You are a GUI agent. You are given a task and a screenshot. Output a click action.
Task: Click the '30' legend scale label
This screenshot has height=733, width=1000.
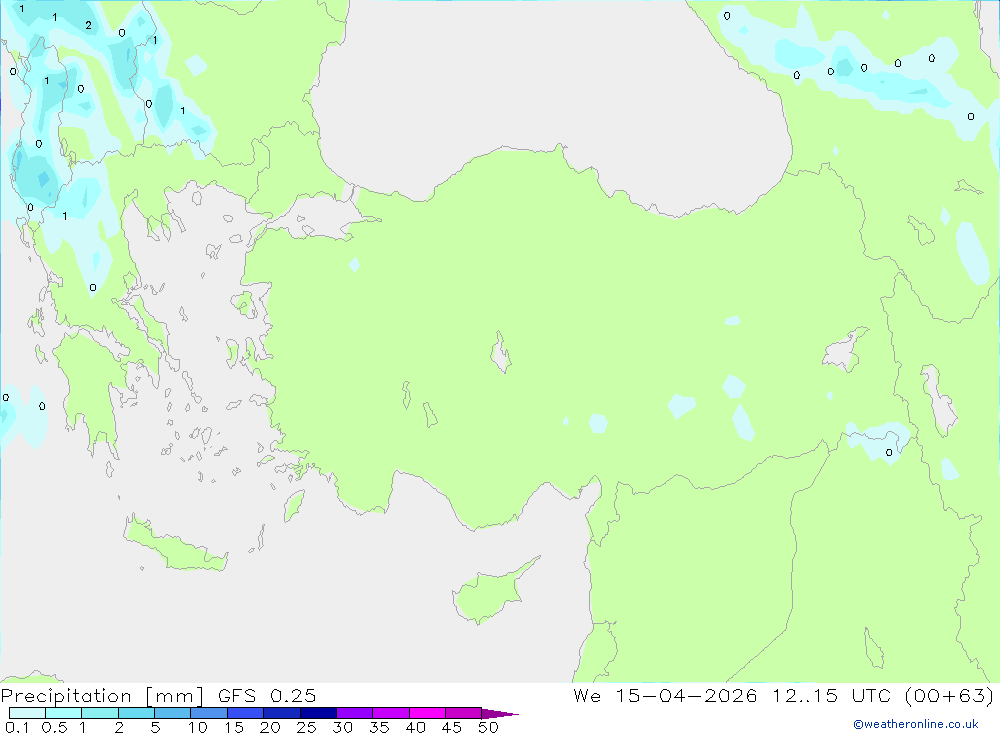(x=343, y=727)
